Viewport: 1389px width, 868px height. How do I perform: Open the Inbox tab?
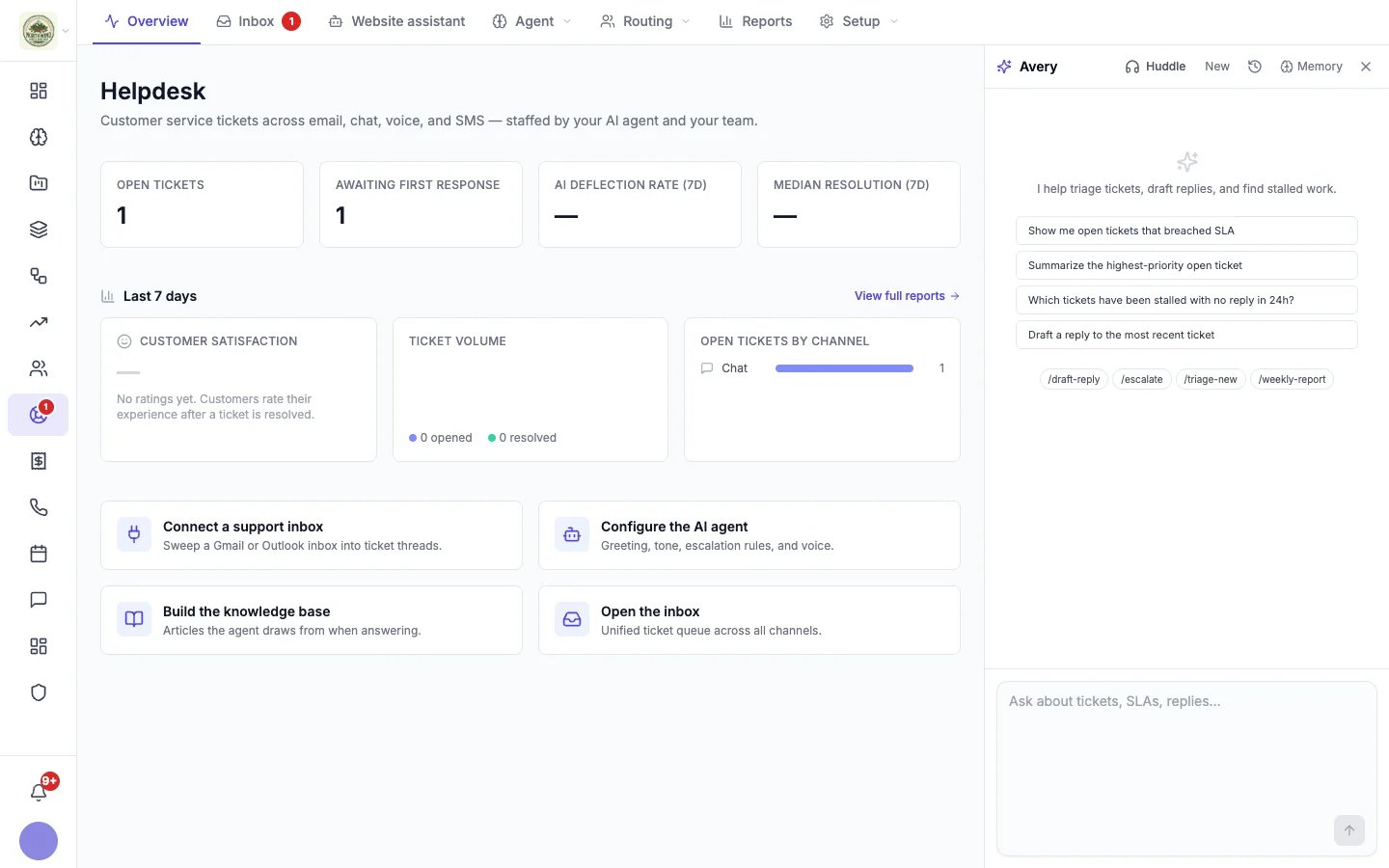point(258,21)
